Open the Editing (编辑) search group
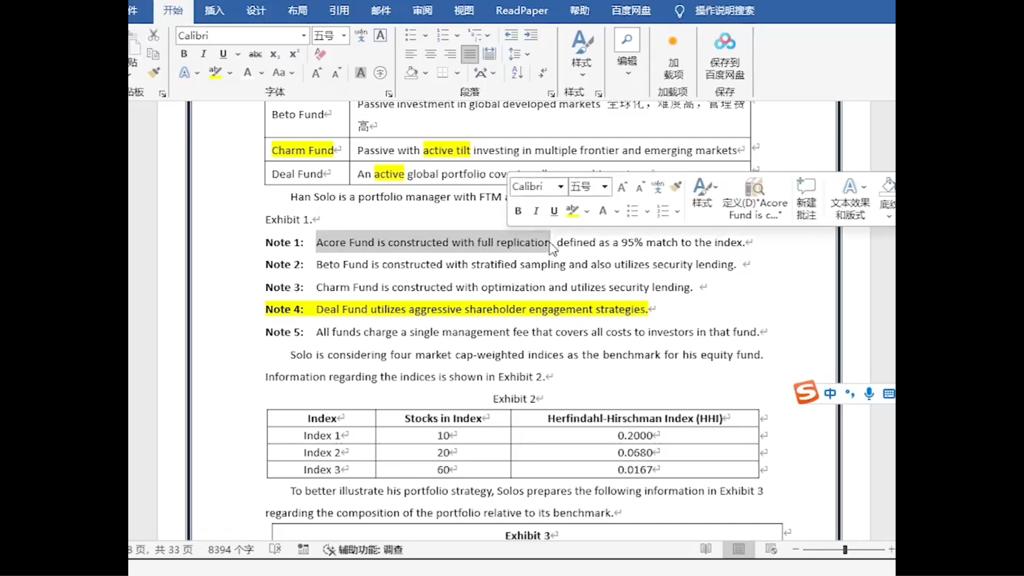Screen dimensions: 1024x576 pyautogui.click(x=627, y=52)
